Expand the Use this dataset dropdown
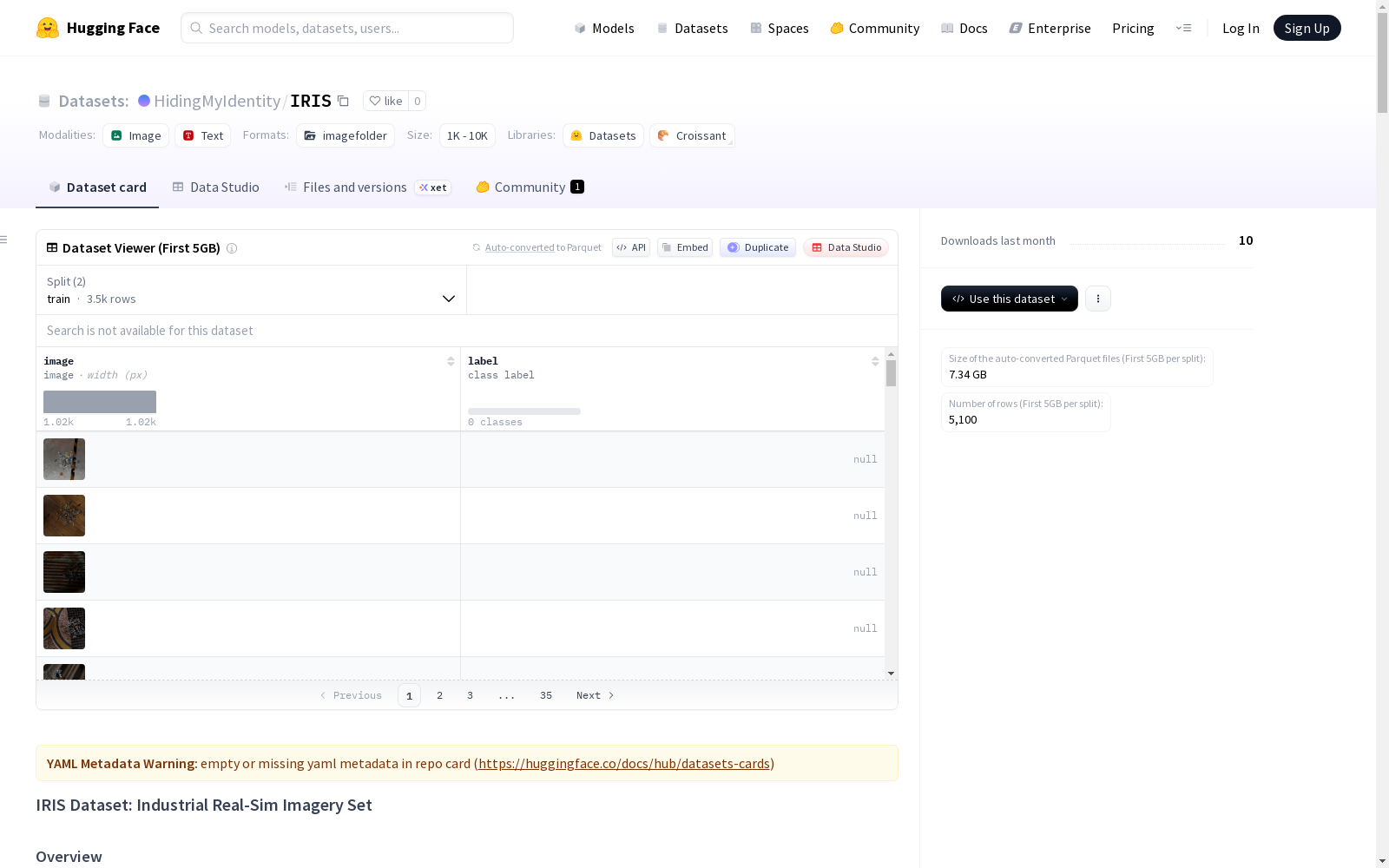The width and height of the screenshot is (1389, 868). 1010,299
